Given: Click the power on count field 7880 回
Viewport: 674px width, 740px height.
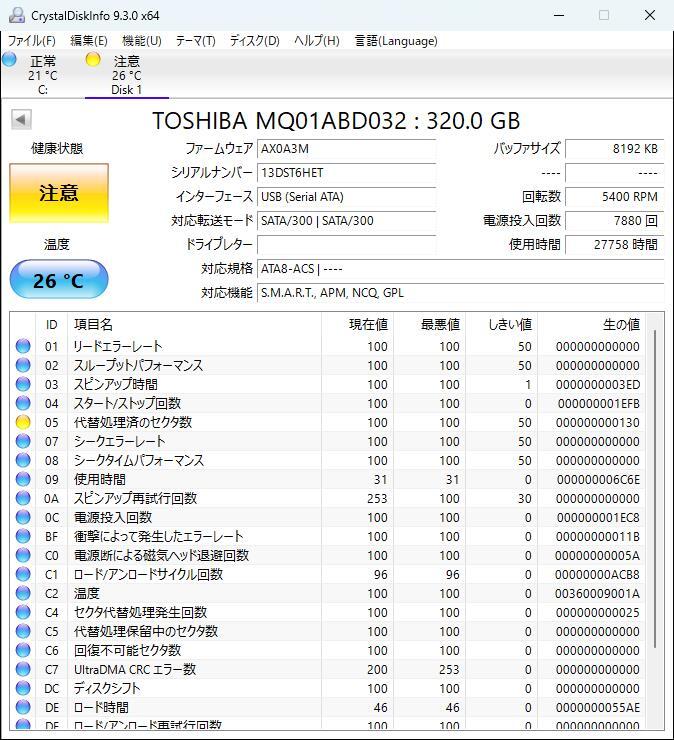Looking at the screenshot, I should pos(615,220).
